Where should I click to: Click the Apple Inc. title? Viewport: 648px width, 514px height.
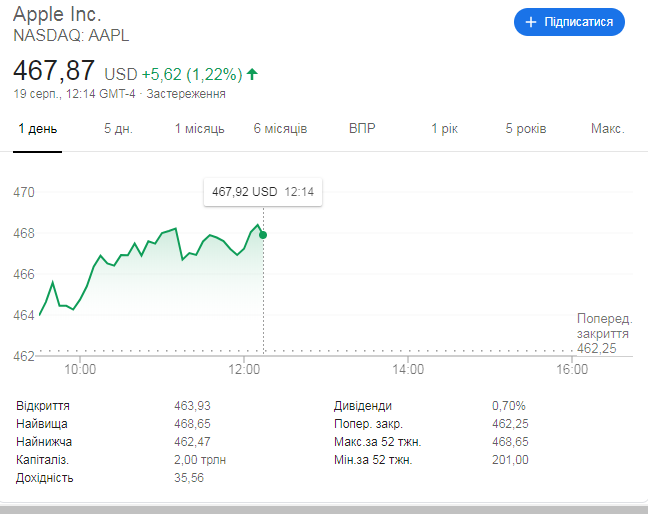57,14
